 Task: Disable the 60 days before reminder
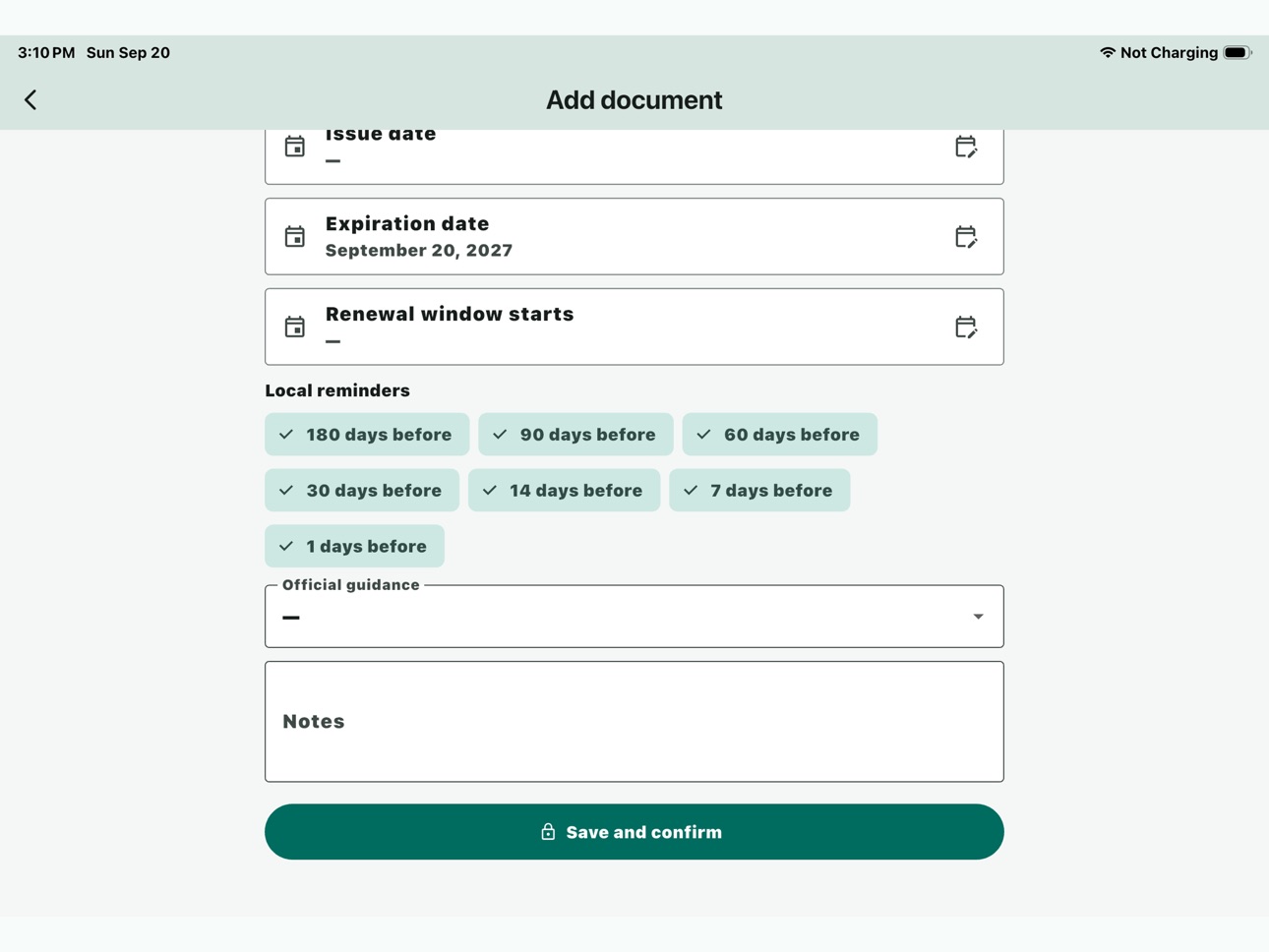[x=779, y=435]
